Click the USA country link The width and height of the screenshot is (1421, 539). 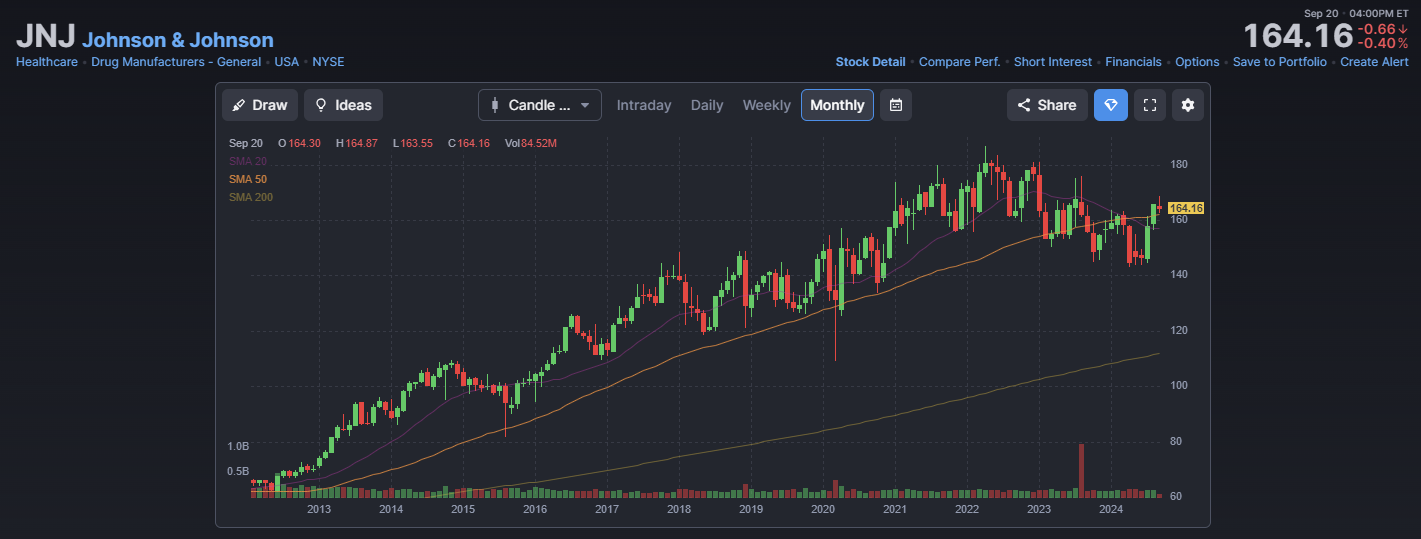point(287,62)
